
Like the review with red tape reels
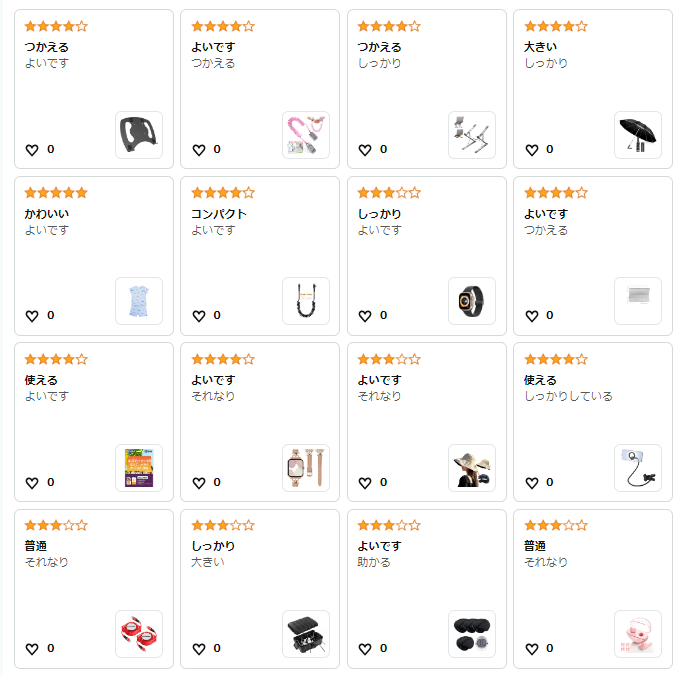point(32,649)
